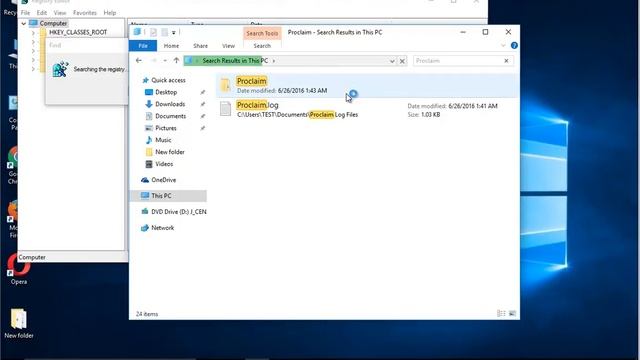Click the Explorer forward arrow
The width and height of the screenshot is (640, 360).
click(x=153, y=60)
